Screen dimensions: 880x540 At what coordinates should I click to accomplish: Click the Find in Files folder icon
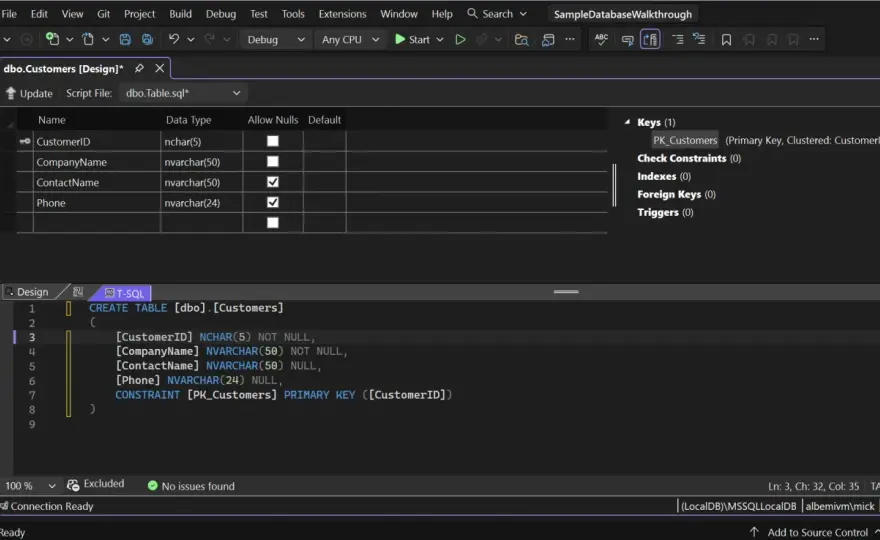coord(521,39)
